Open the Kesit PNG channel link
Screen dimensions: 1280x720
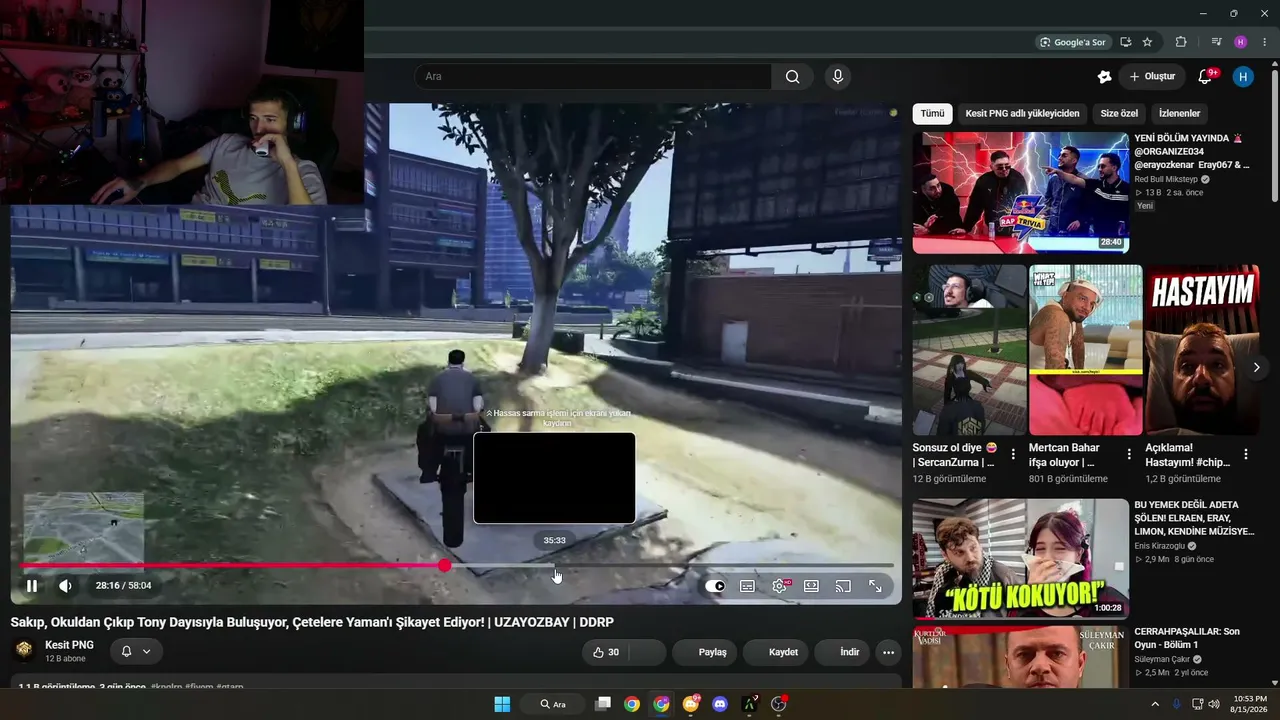[69, 645]
